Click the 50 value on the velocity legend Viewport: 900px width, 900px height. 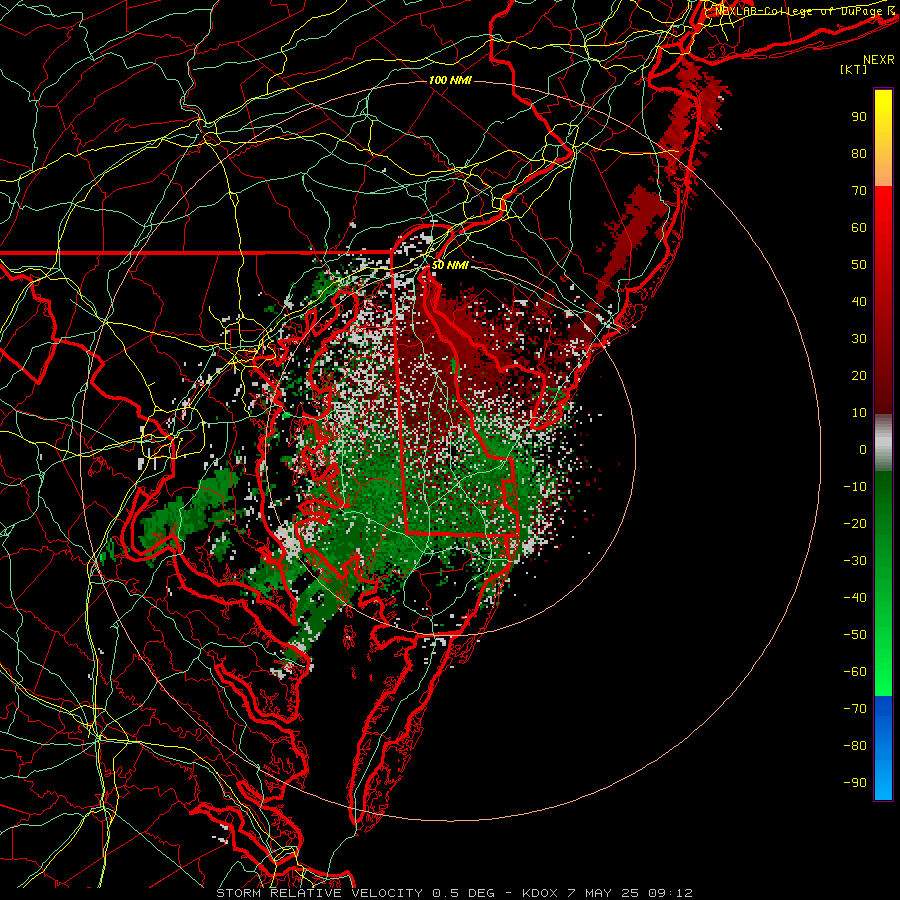(x=859, y=265)
